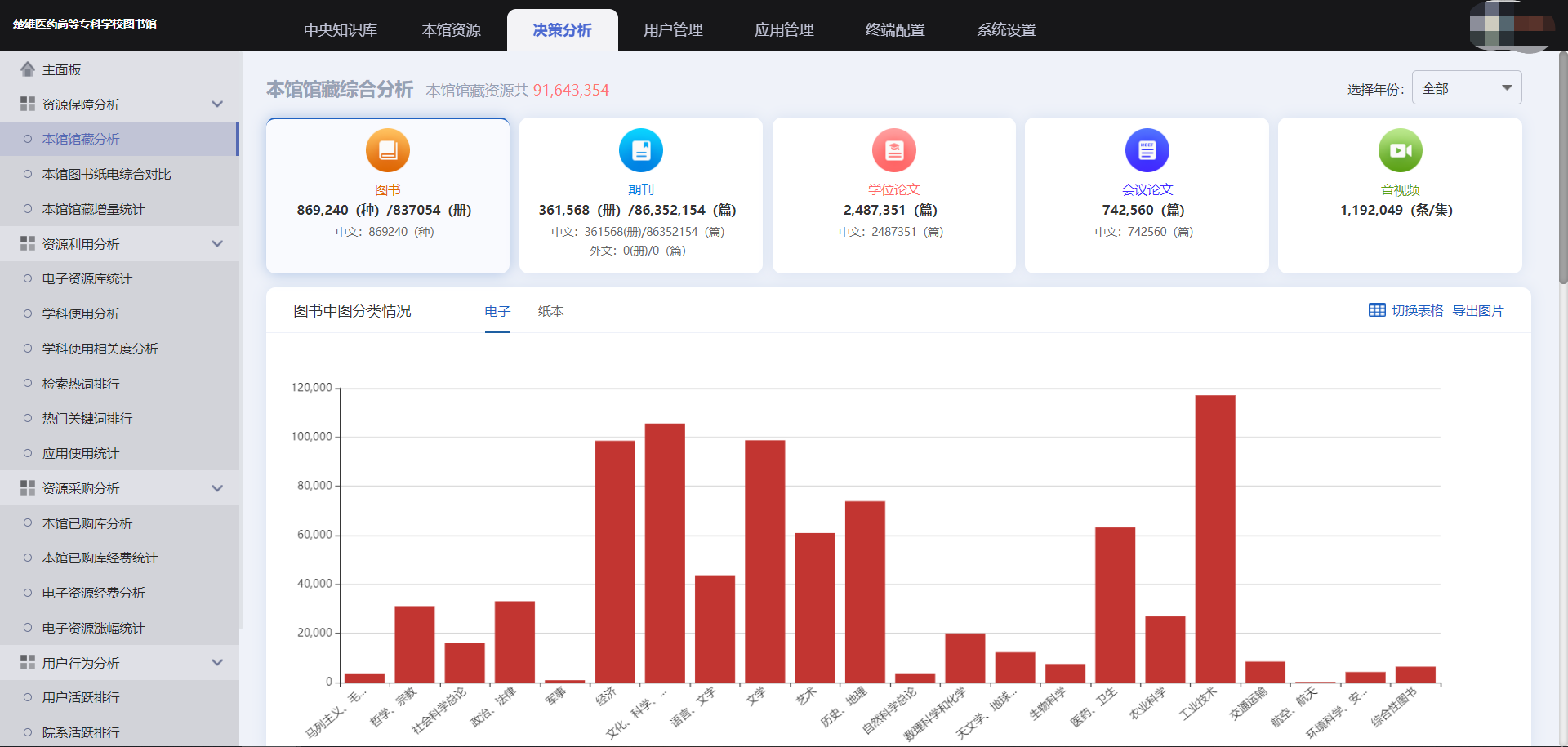Click the table grid icon next to 切换表格

point(1377,310)
